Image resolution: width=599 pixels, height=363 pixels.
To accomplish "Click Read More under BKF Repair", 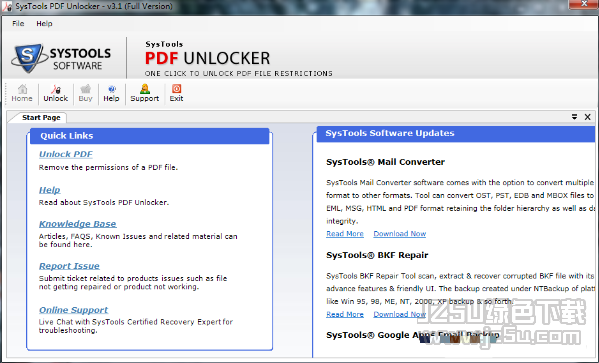I will coord(345,314).
